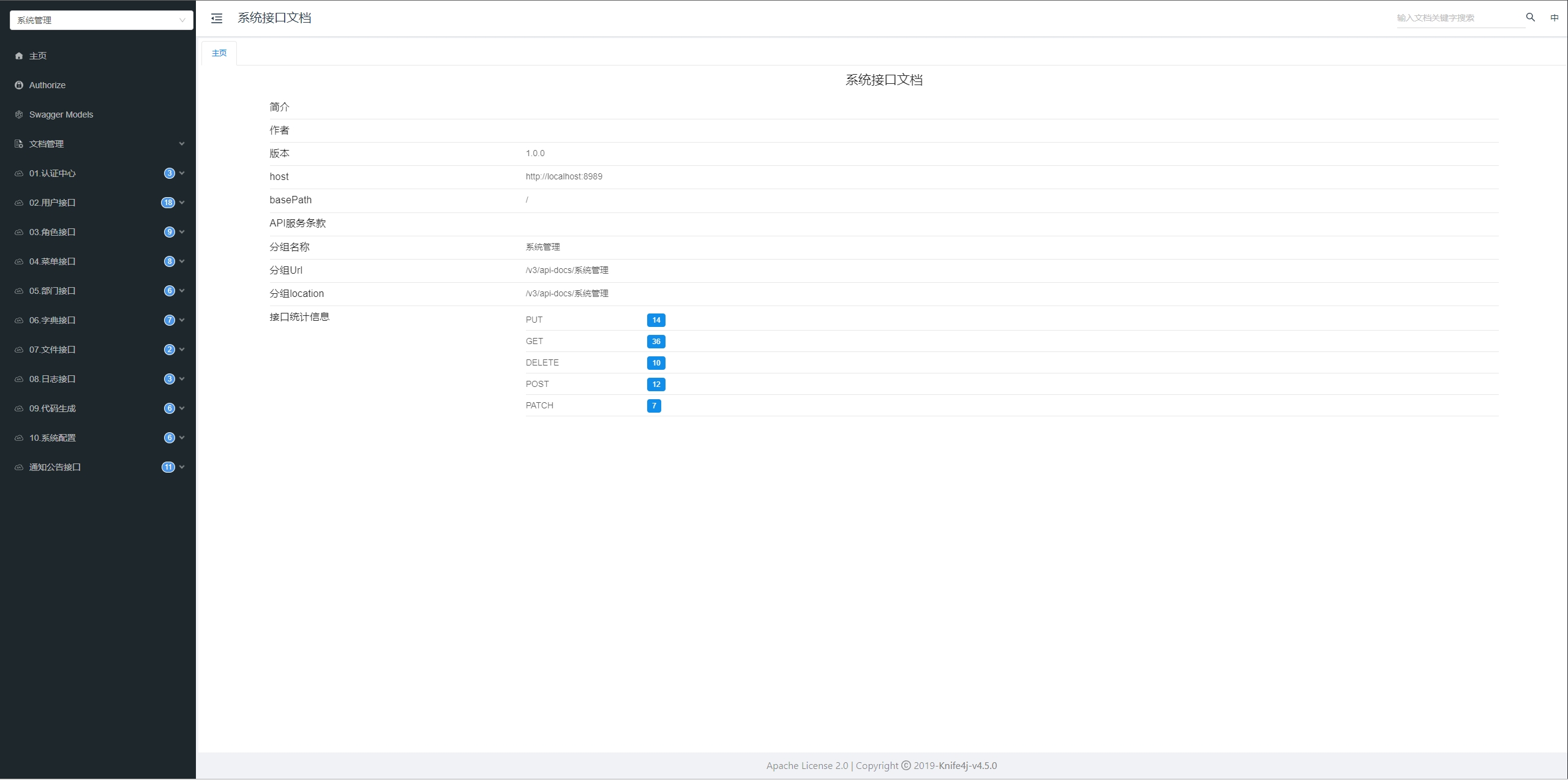Image resolution: width=1568 pixels, height=780 pixels.
Task: Click the keyword search input field
Action: coord(1450,18)
